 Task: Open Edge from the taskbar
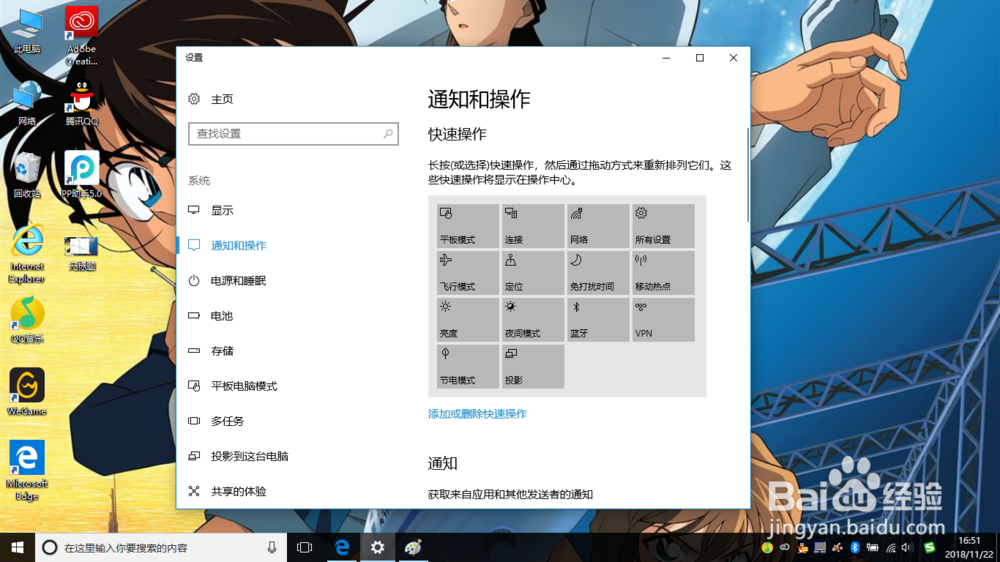[342, 547]
